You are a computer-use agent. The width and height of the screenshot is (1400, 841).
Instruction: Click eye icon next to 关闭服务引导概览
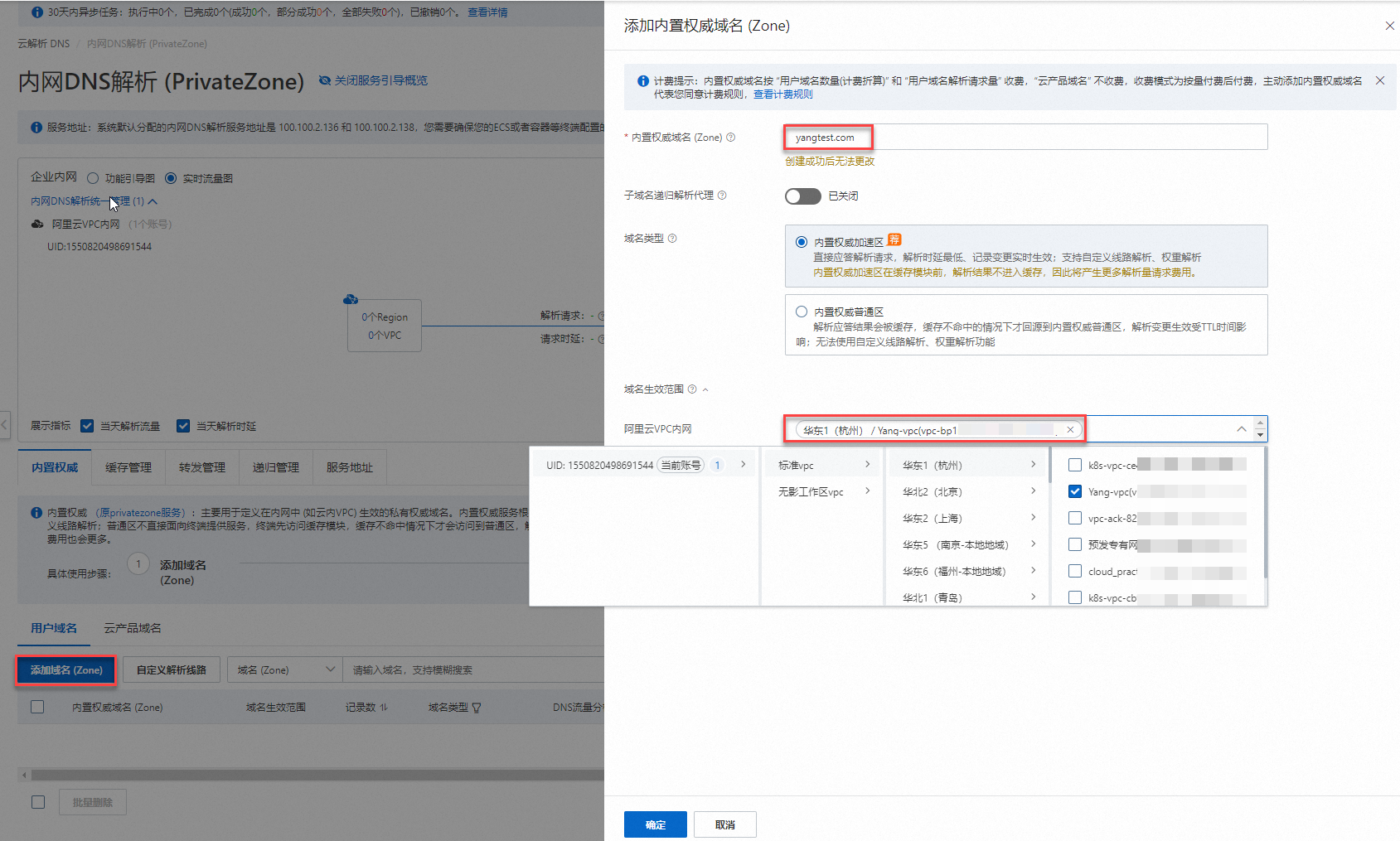(325, 80)
